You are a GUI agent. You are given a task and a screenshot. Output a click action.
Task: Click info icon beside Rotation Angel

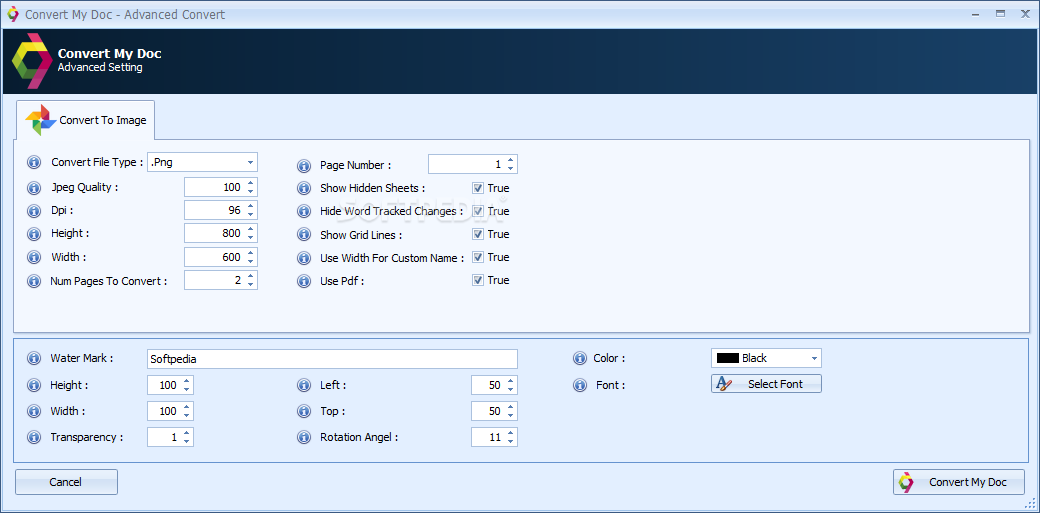click(x=304, y=438)
